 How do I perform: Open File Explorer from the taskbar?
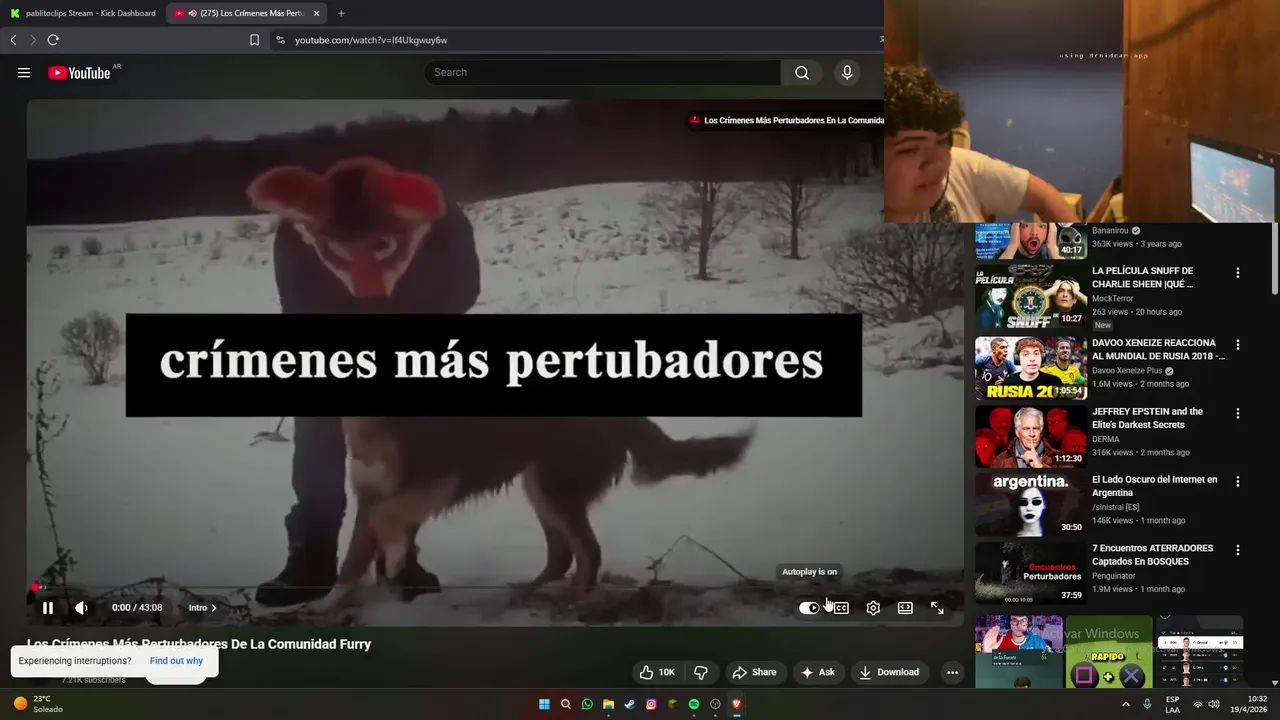[x=608, y=704]
